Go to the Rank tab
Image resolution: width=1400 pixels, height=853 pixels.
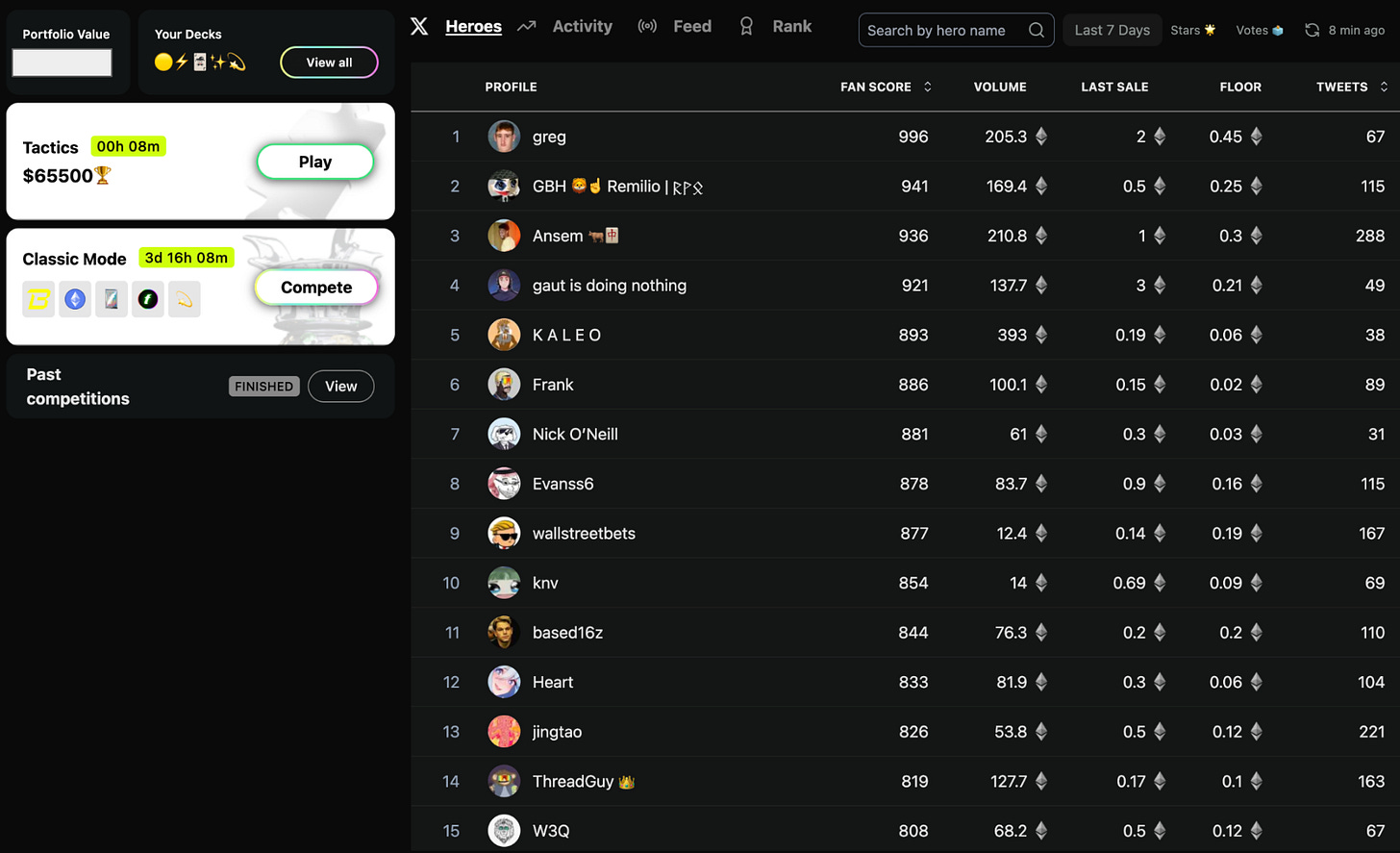pyautogui.click(x=791, y=27)
